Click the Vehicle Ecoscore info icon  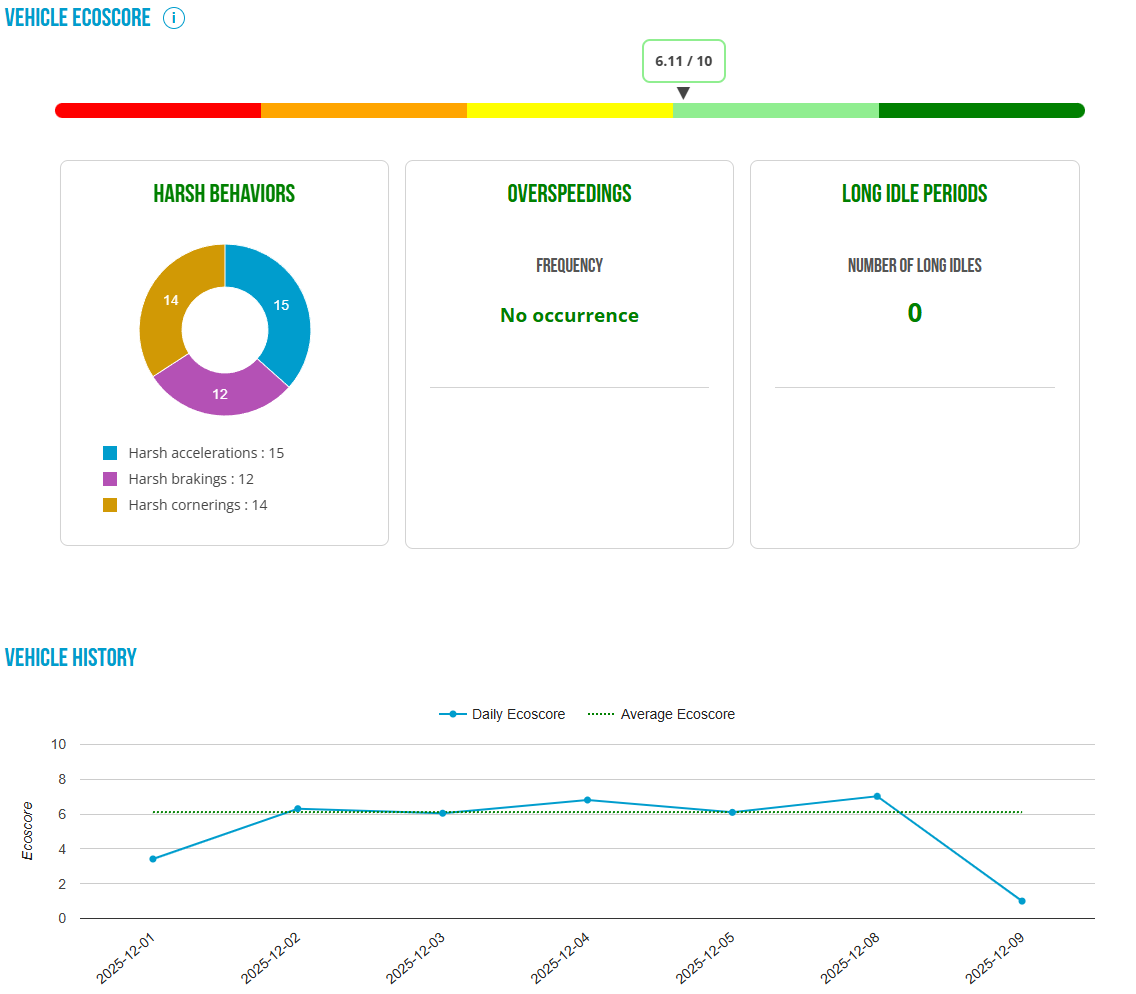174,18
